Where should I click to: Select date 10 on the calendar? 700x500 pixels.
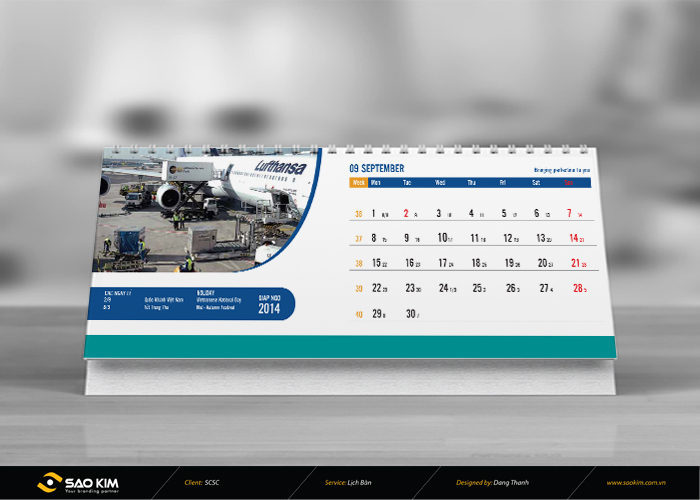[442, 238]
